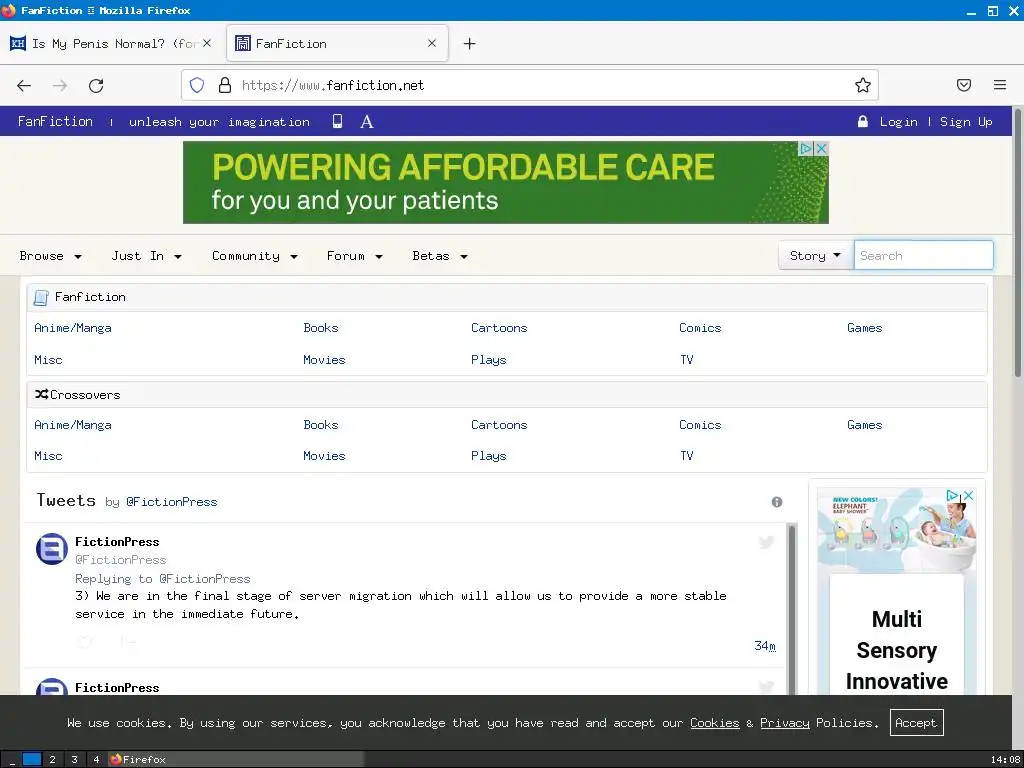Click the Twitter bird on first tweet
The height and width of the screenshot is (768, 1024).
pyautogui.click(x=767, y=541)
